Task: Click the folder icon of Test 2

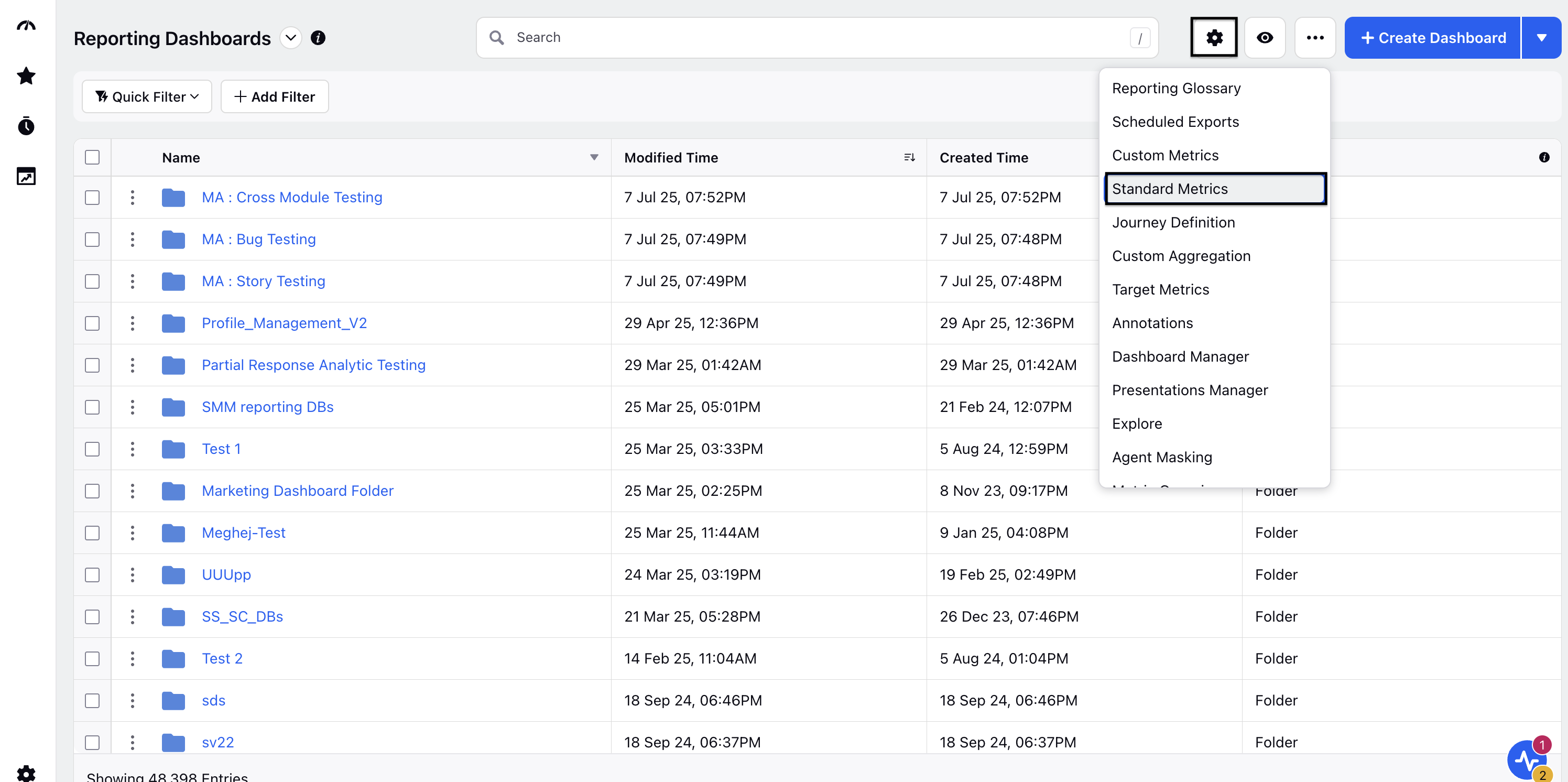Action: [173, 659]
